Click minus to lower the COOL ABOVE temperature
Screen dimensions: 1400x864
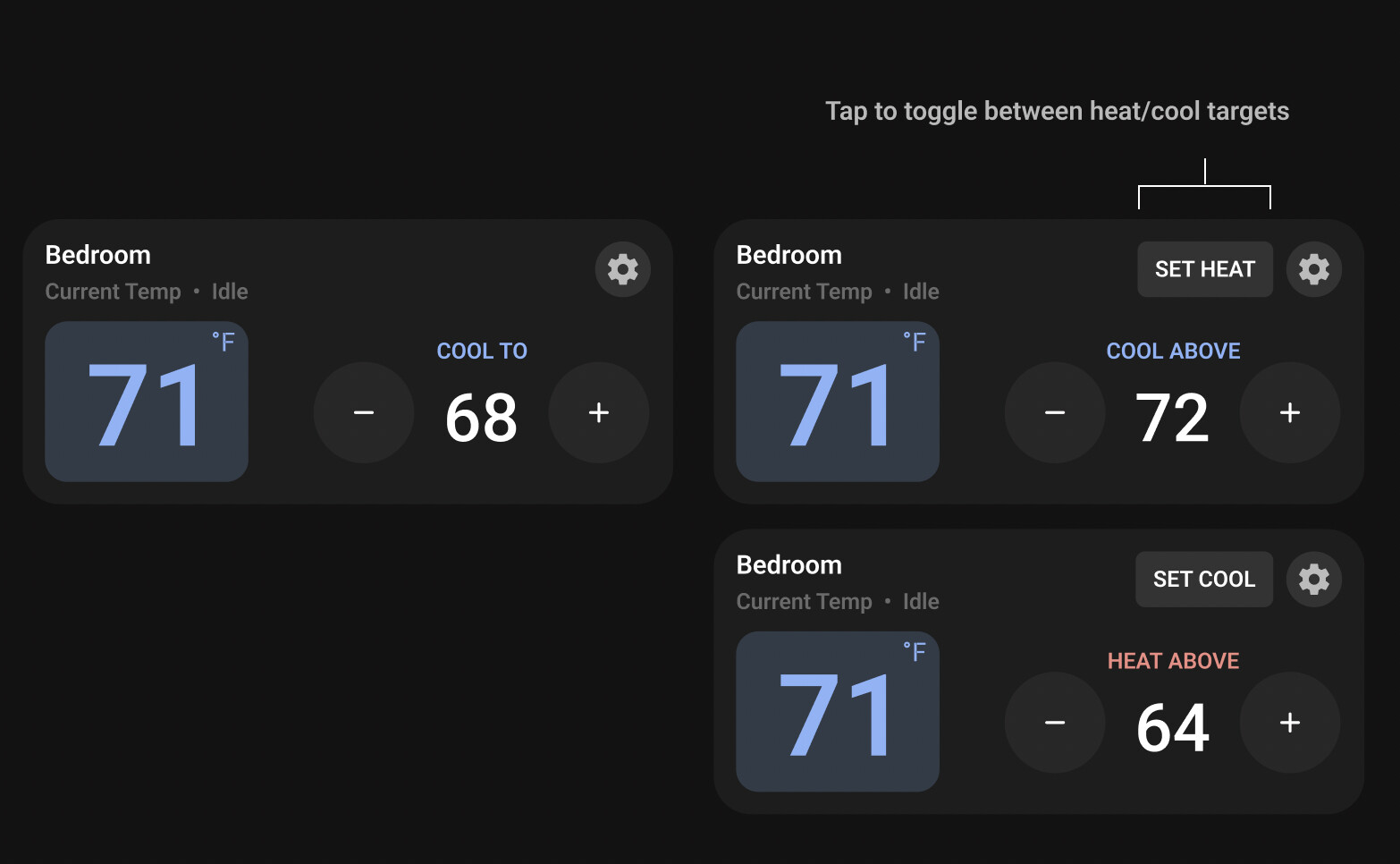1055,412
